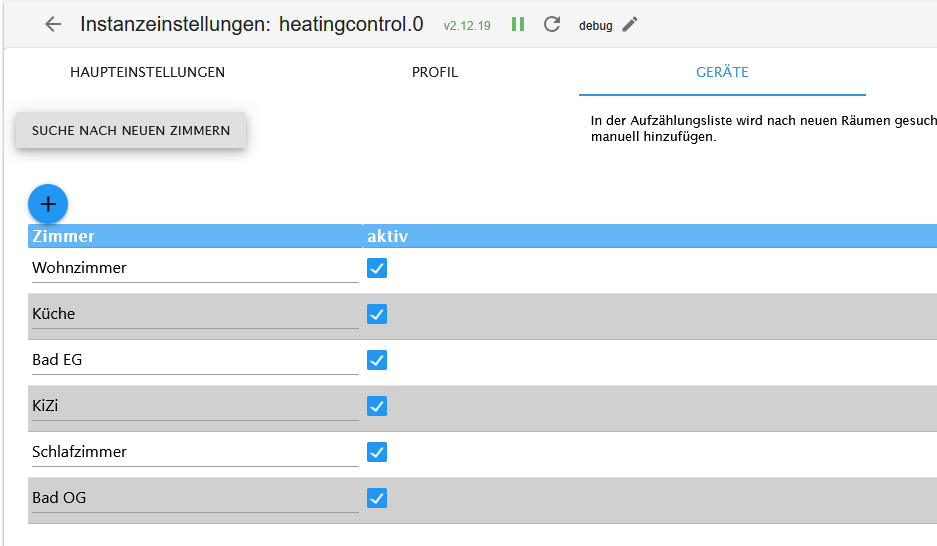Disable the KiZi room checkbox

click(x=377, y=406)
